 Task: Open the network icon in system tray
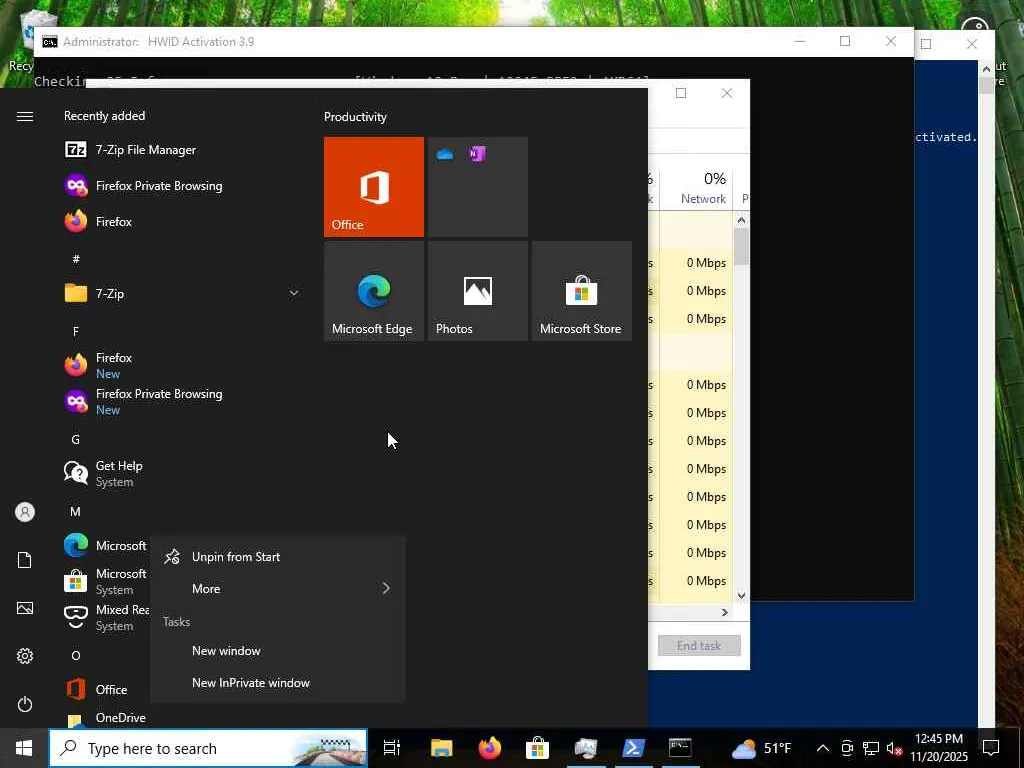pyautogui.click(x=871, y=748)
